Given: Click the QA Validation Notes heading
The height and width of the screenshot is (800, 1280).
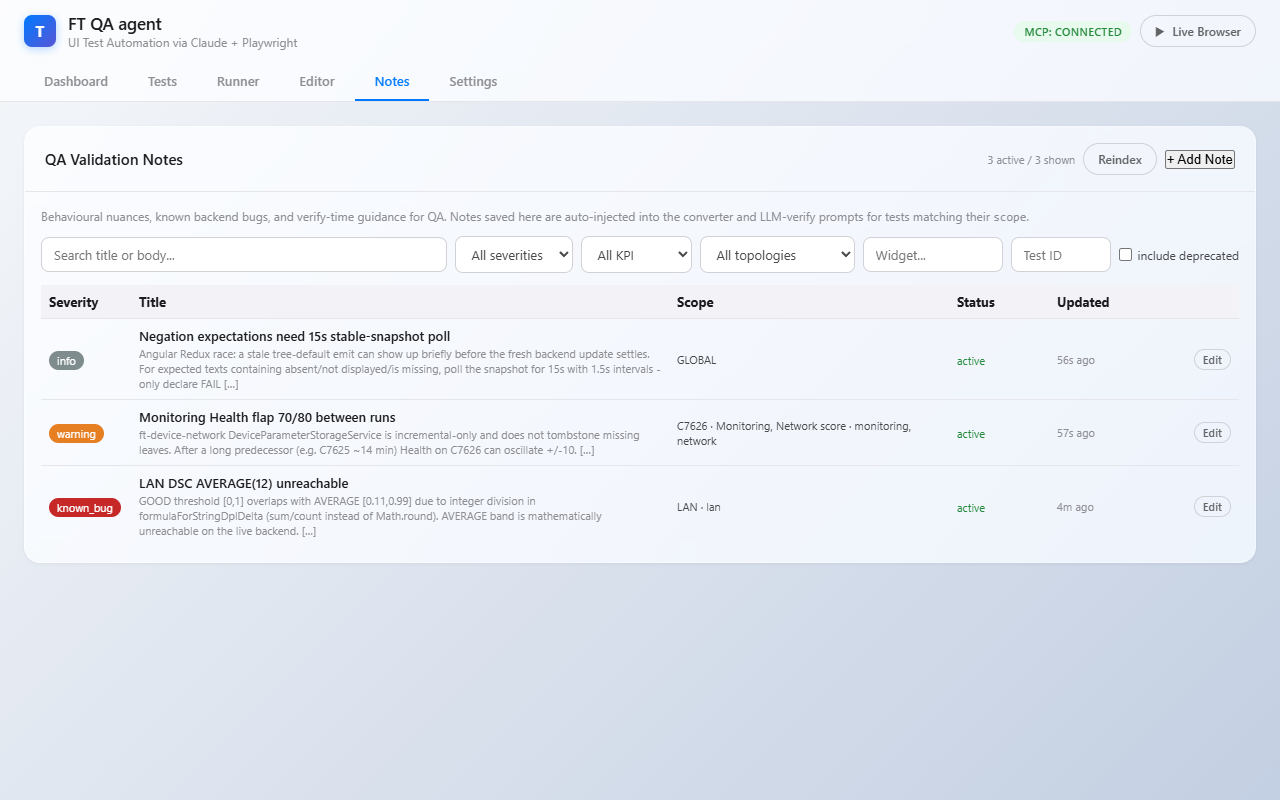Looking at the screenshot, I should point(114,159).
